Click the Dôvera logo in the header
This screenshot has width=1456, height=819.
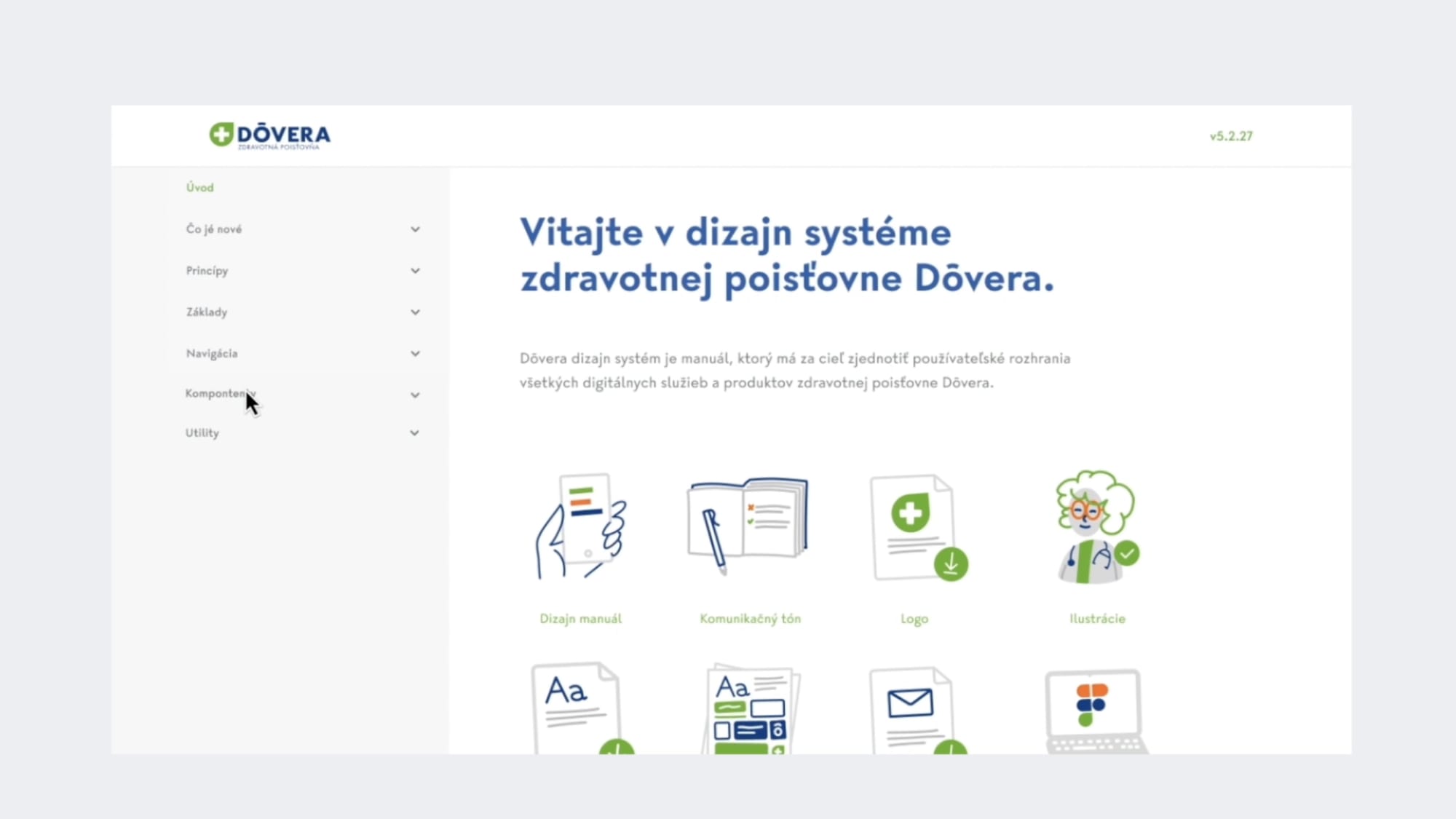point(270,135)
